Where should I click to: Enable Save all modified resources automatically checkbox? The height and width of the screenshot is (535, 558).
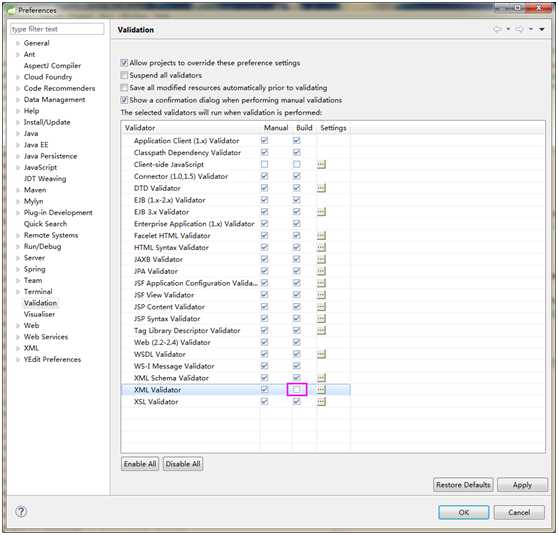point(124,88)
